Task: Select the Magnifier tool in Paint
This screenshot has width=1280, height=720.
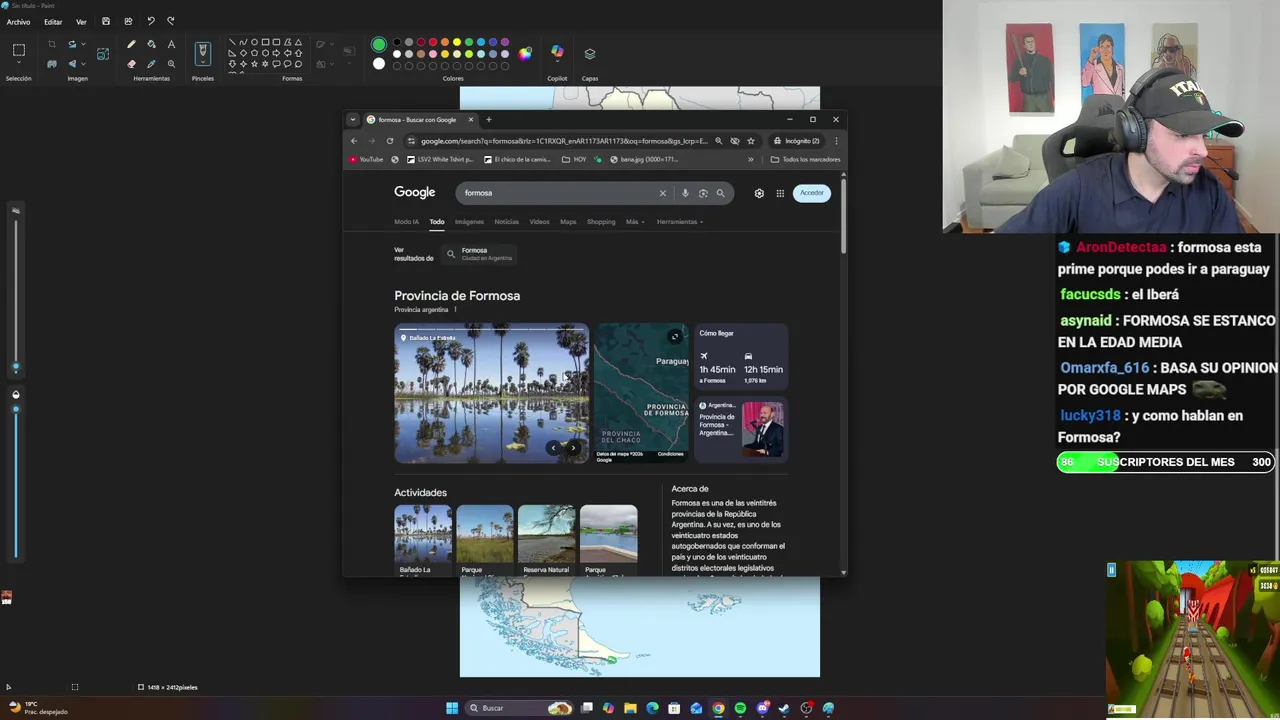Action: point(171,64)
